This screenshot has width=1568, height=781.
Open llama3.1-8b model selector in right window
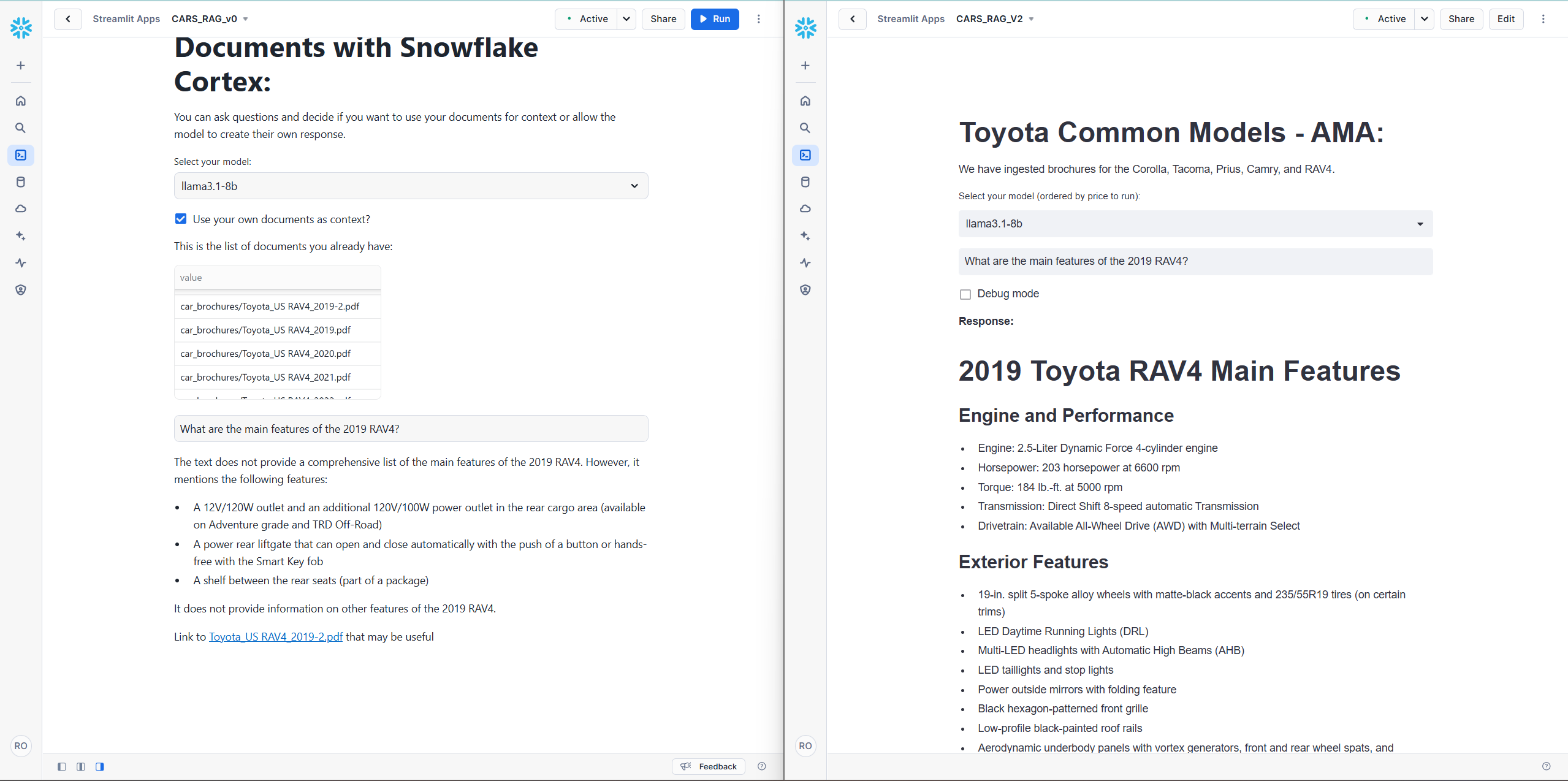pyautogui.click(x=1195, y=224)
